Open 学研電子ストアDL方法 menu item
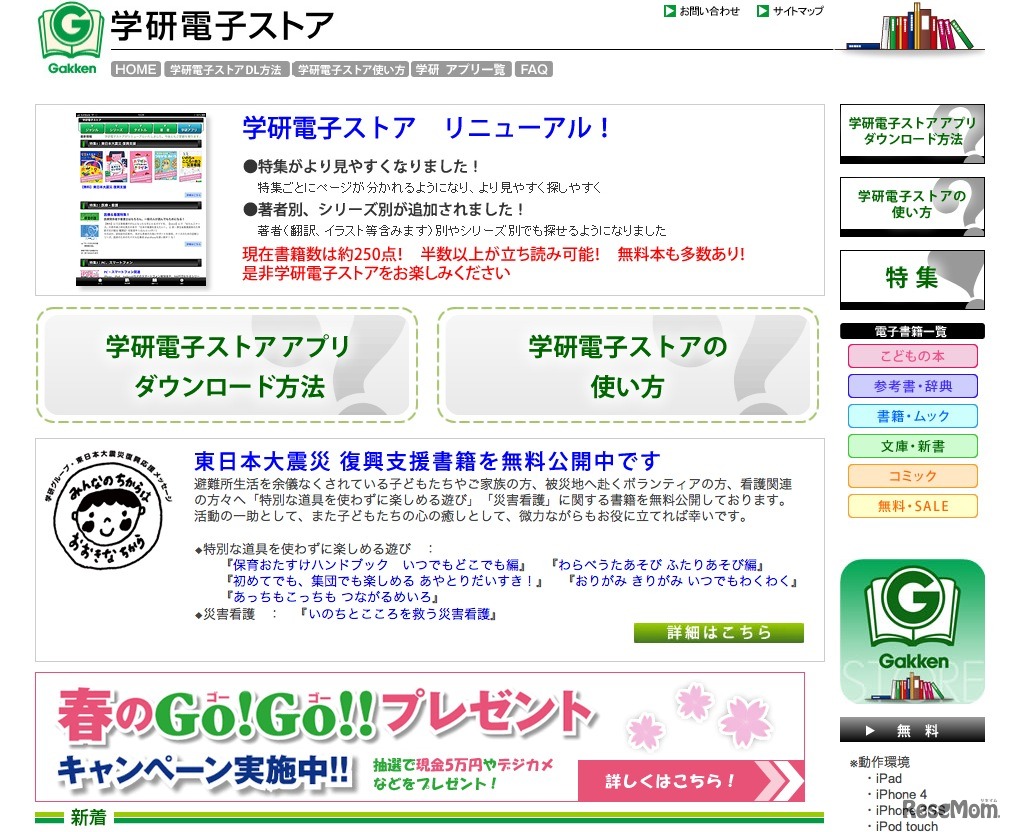This screenshot has height=832, width=1013. click(226, 69)
